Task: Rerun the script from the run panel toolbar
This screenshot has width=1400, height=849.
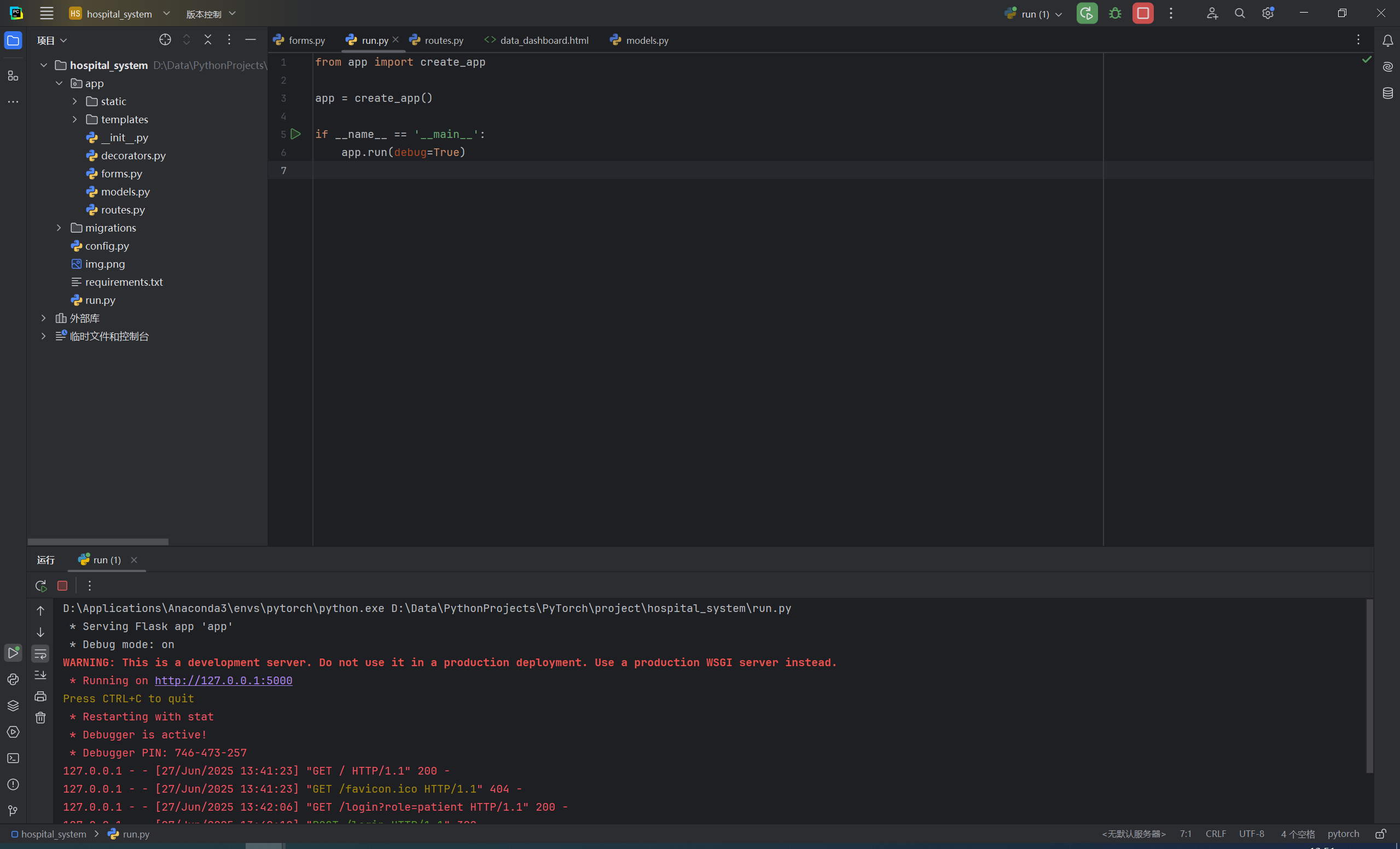Action: 40,586
